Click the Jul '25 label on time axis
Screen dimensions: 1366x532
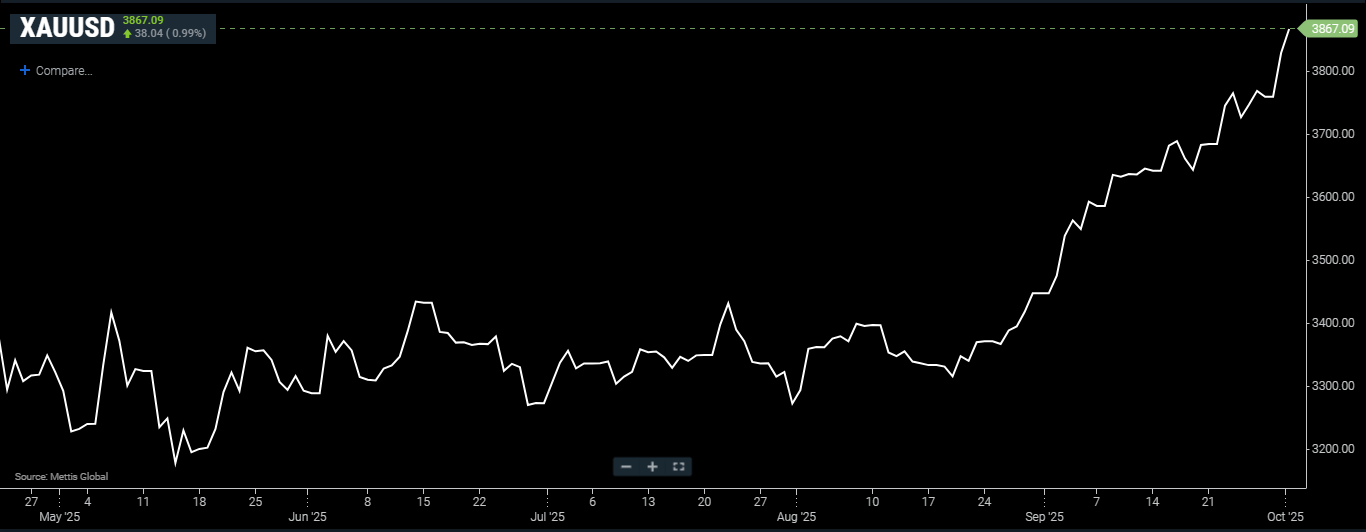[x=547, y=517]
